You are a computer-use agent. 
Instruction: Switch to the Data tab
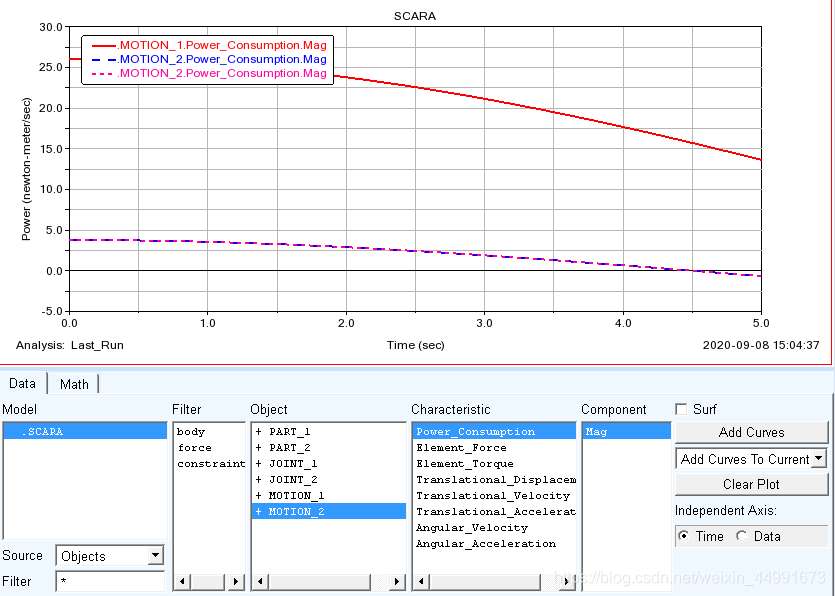coord(22,384)
